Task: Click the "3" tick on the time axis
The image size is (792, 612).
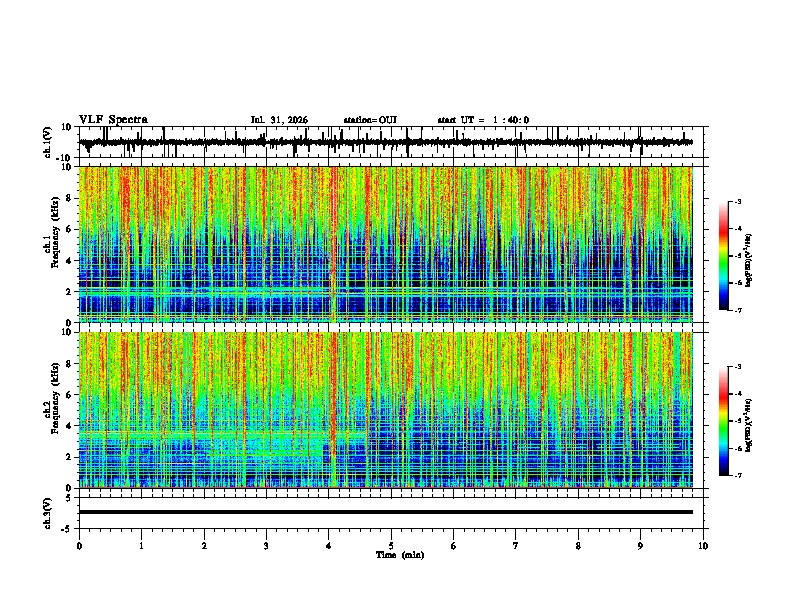Action: coord(266,546)
